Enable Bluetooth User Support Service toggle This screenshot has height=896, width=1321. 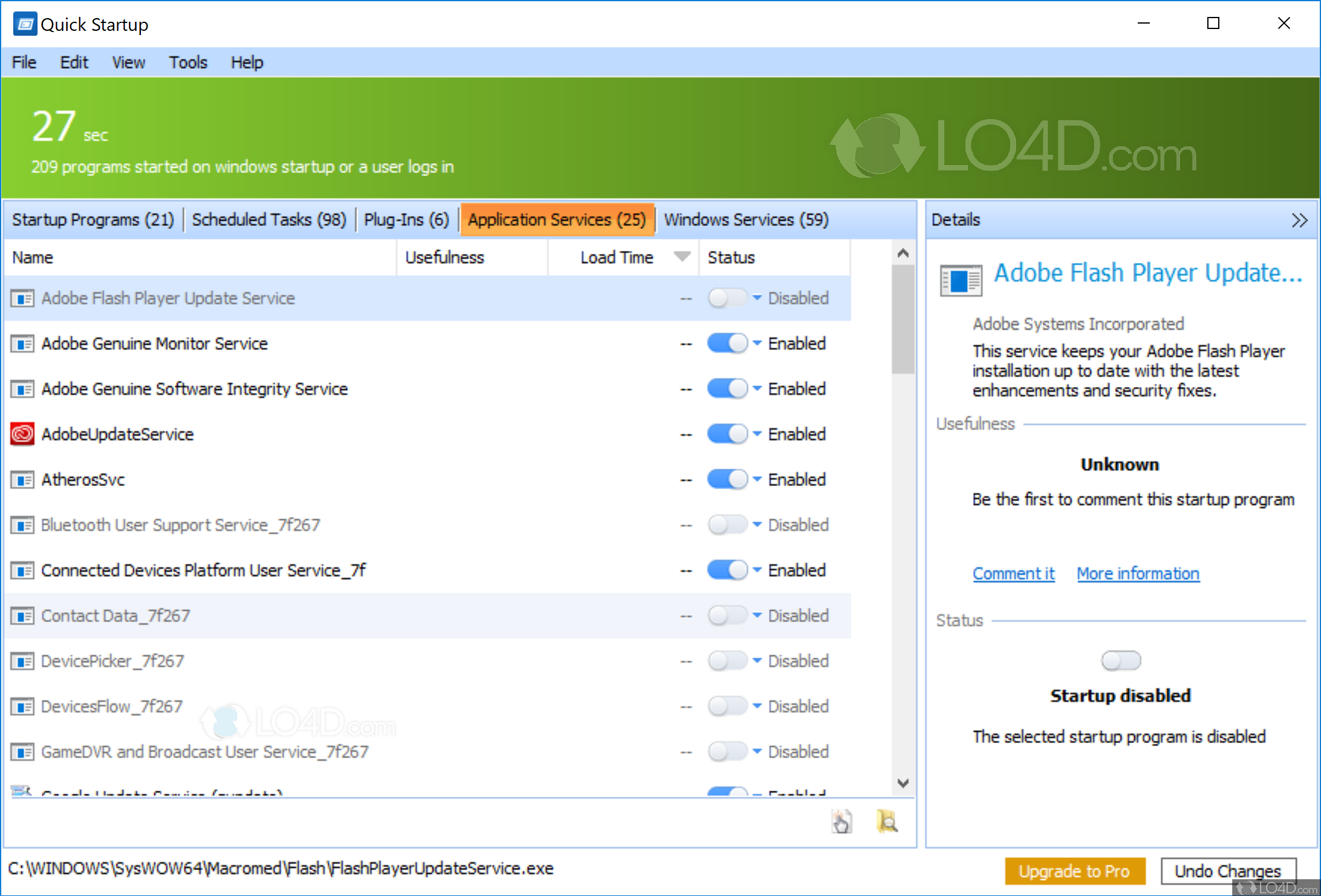point(728,525)
